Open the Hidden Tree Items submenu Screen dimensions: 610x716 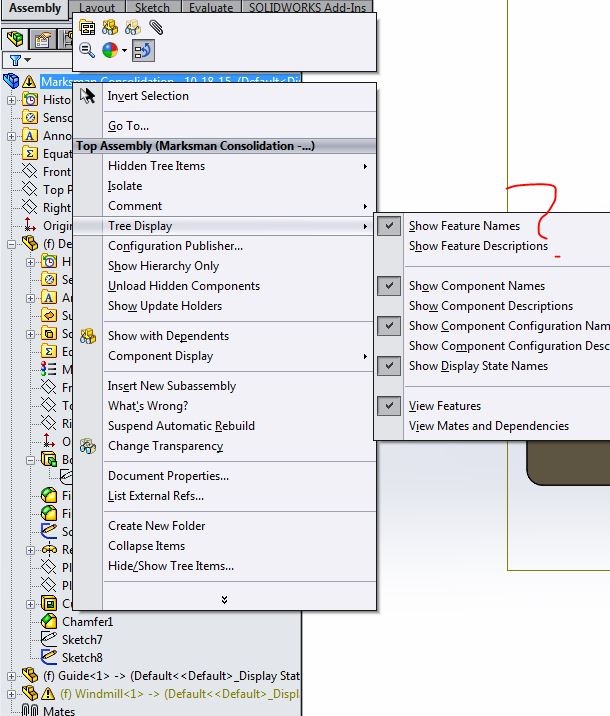225,166
